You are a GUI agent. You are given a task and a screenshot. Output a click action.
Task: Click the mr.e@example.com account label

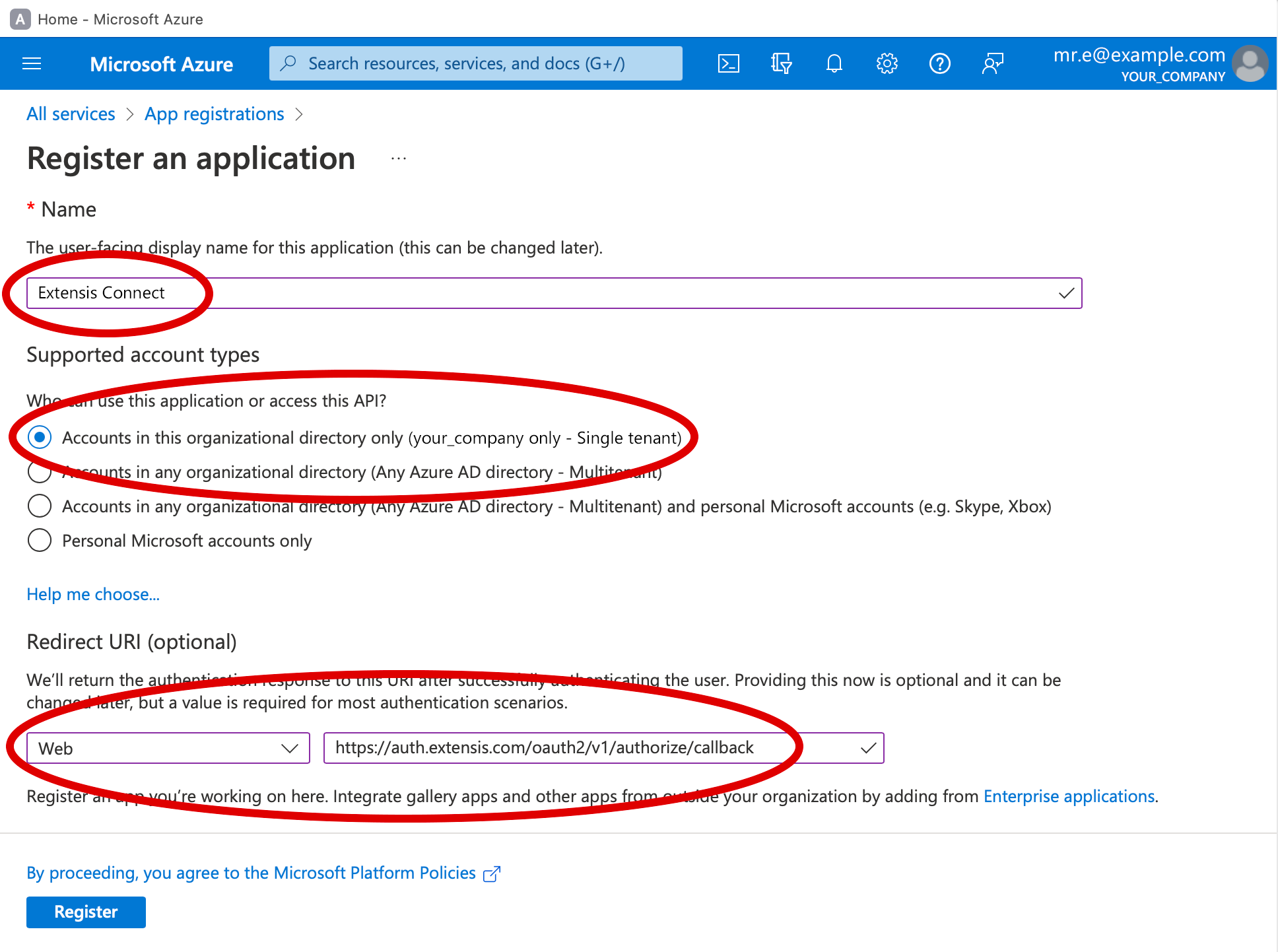pos(1139,55)
